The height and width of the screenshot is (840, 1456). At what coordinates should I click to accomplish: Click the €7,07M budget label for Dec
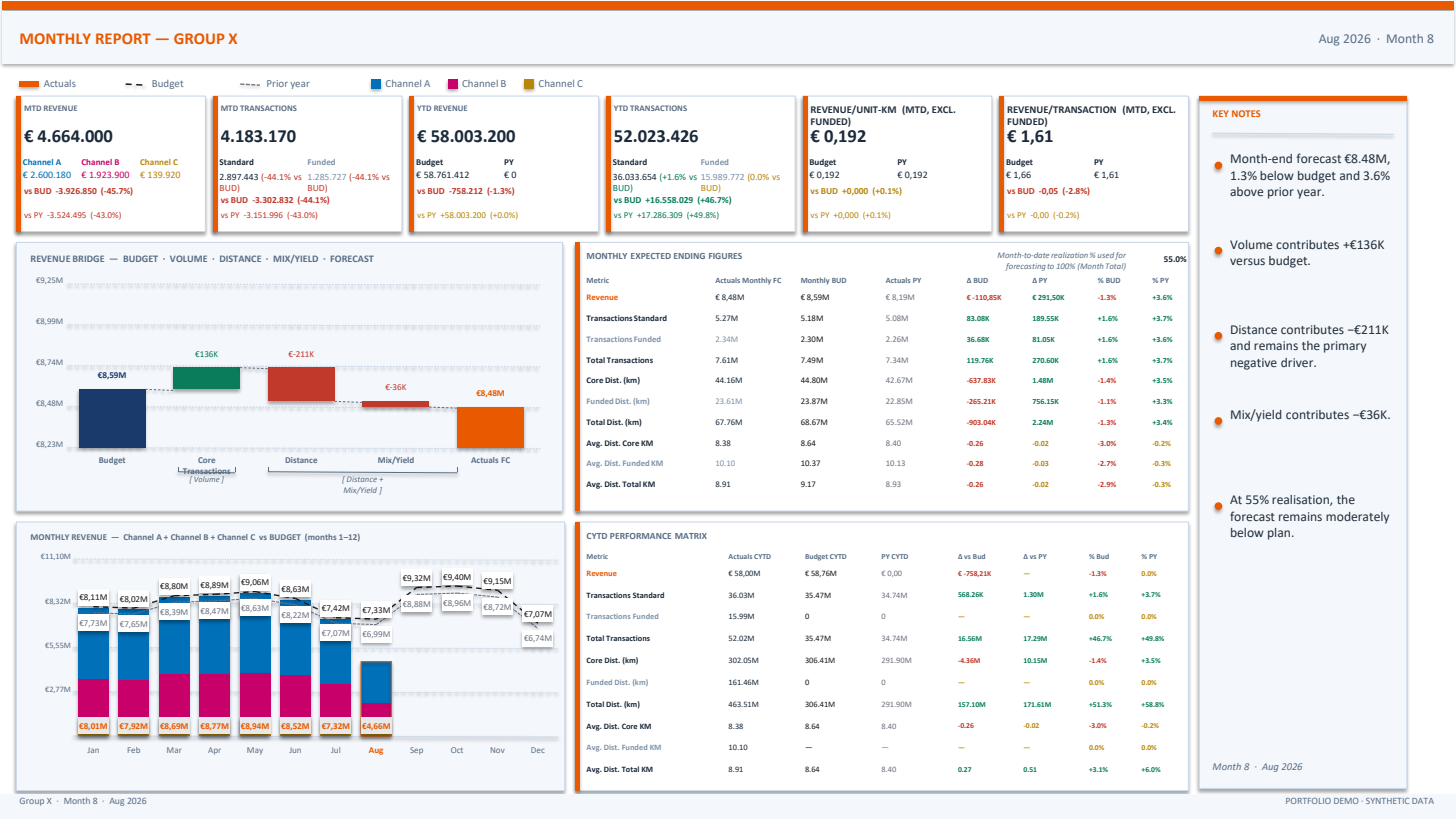(537, 614)
